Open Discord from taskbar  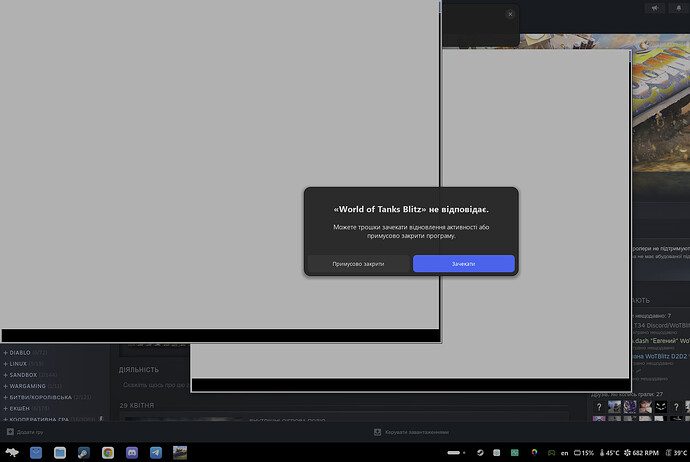click(x=132, y=452)
